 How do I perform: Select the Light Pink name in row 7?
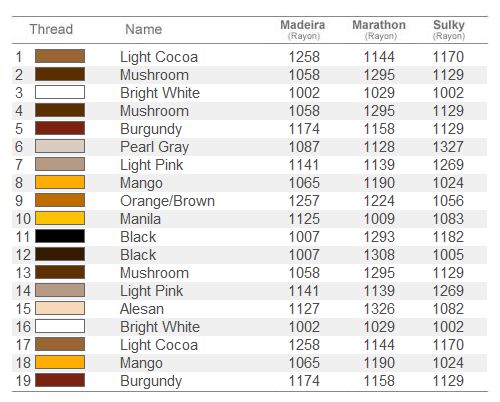pos(152,165)
